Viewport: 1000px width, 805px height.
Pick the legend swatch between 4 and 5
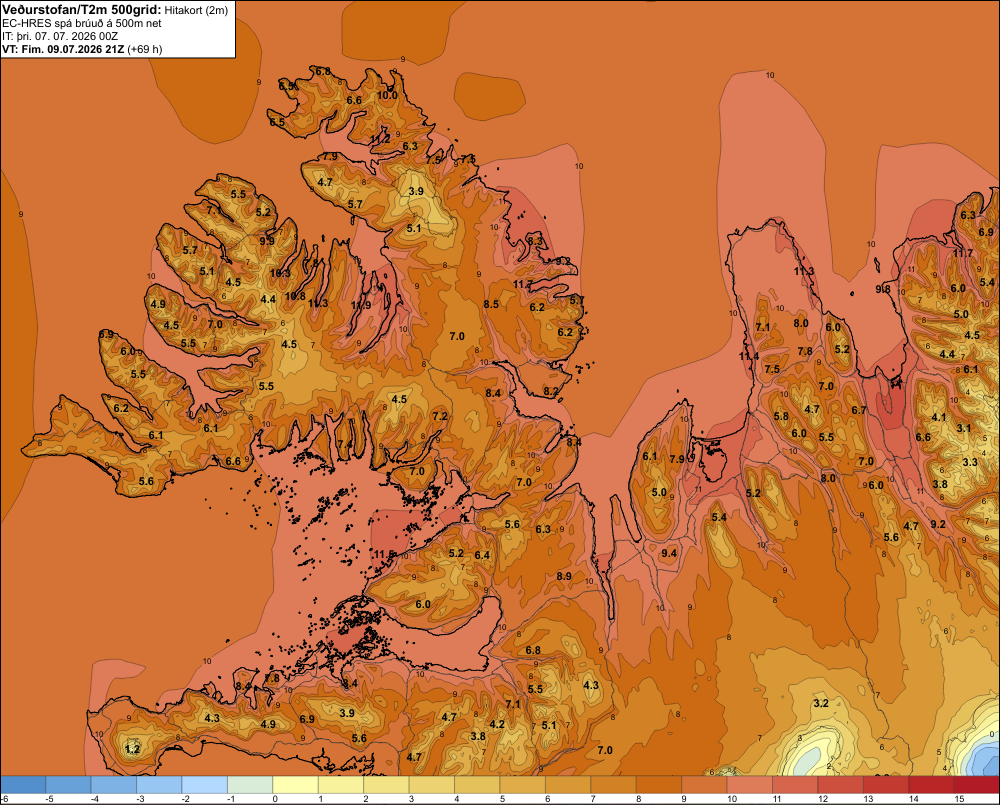click(477, 784)
